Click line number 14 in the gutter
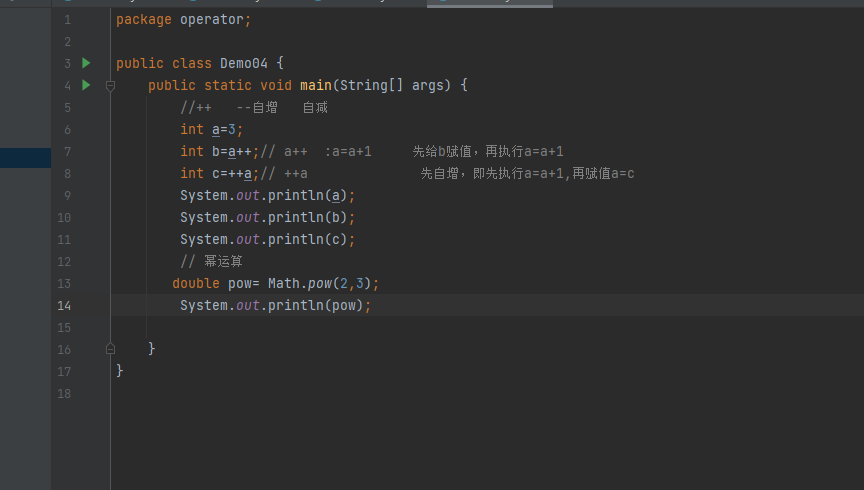864x490 pixels. tap(64, 305)
